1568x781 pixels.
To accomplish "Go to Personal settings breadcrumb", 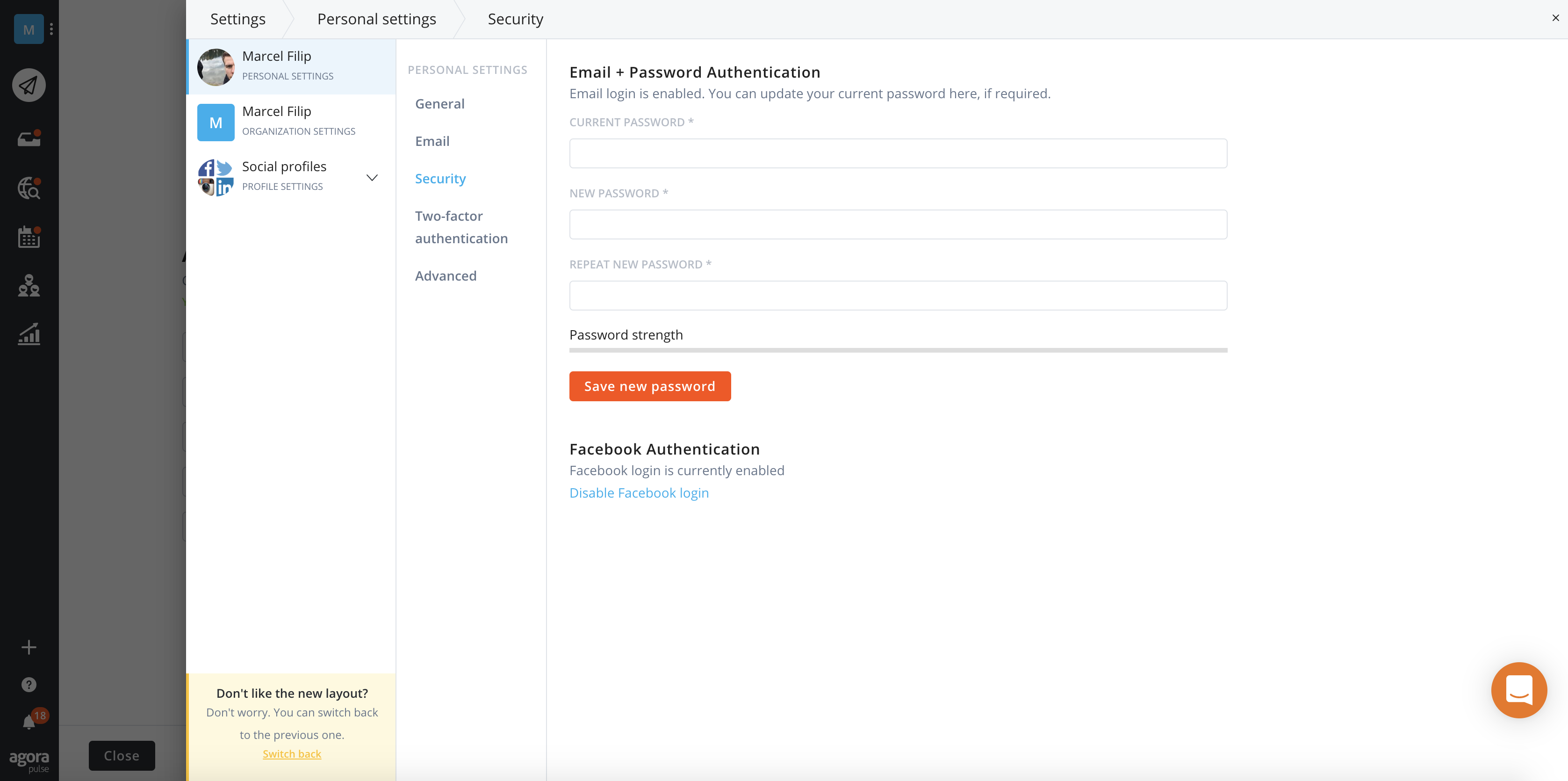I will [376, 19].
